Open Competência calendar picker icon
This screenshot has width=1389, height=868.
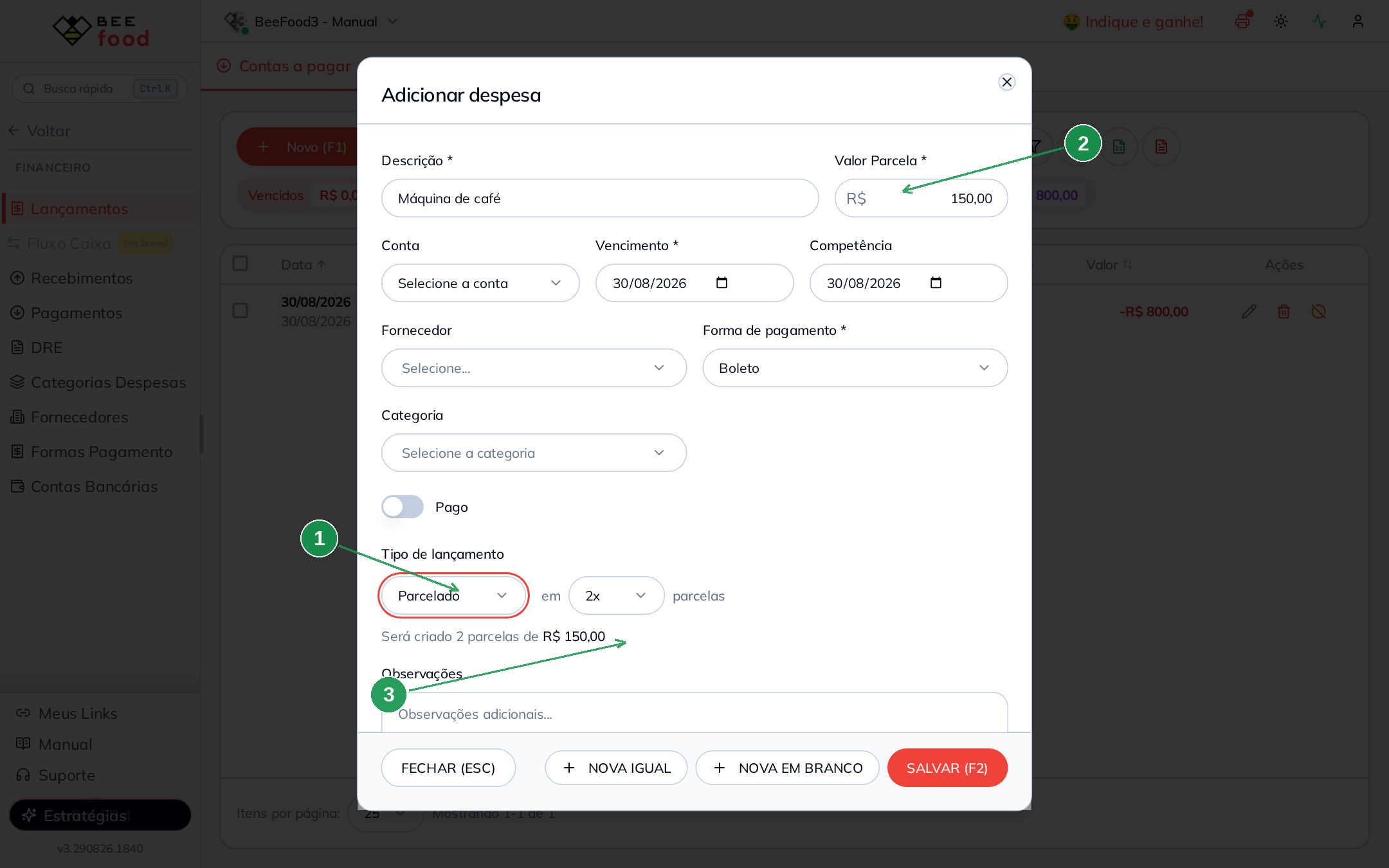936,283
